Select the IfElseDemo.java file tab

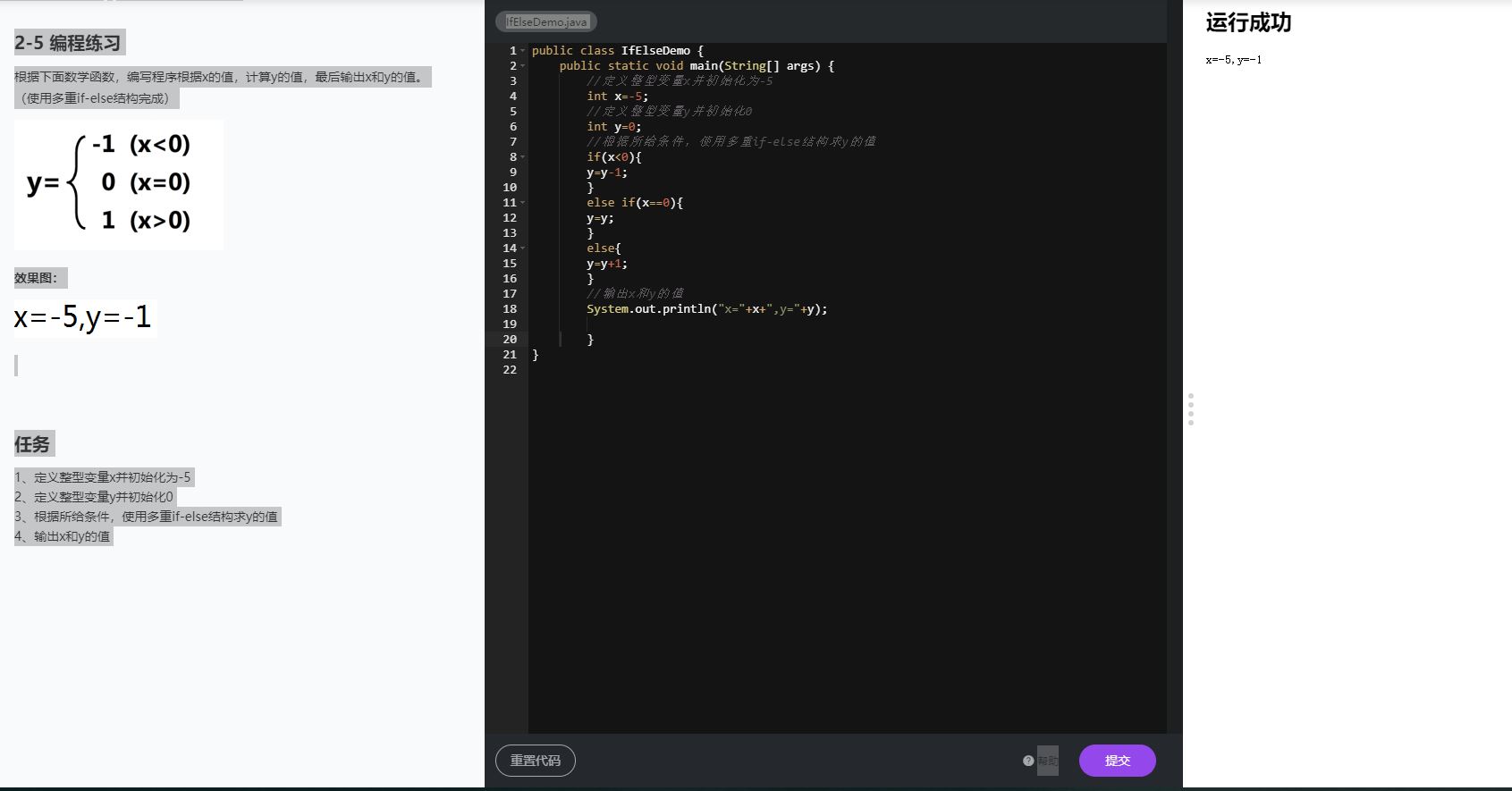(546, 21)
